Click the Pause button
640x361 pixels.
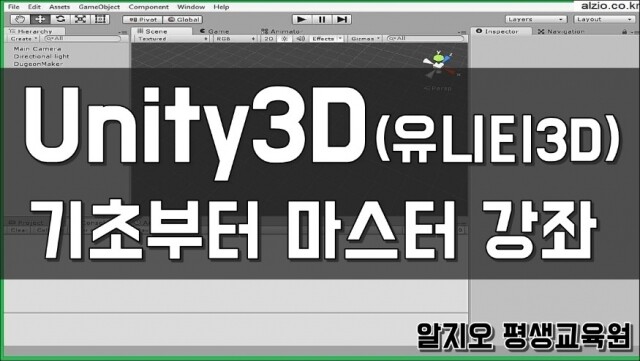[x=322, y=19]
